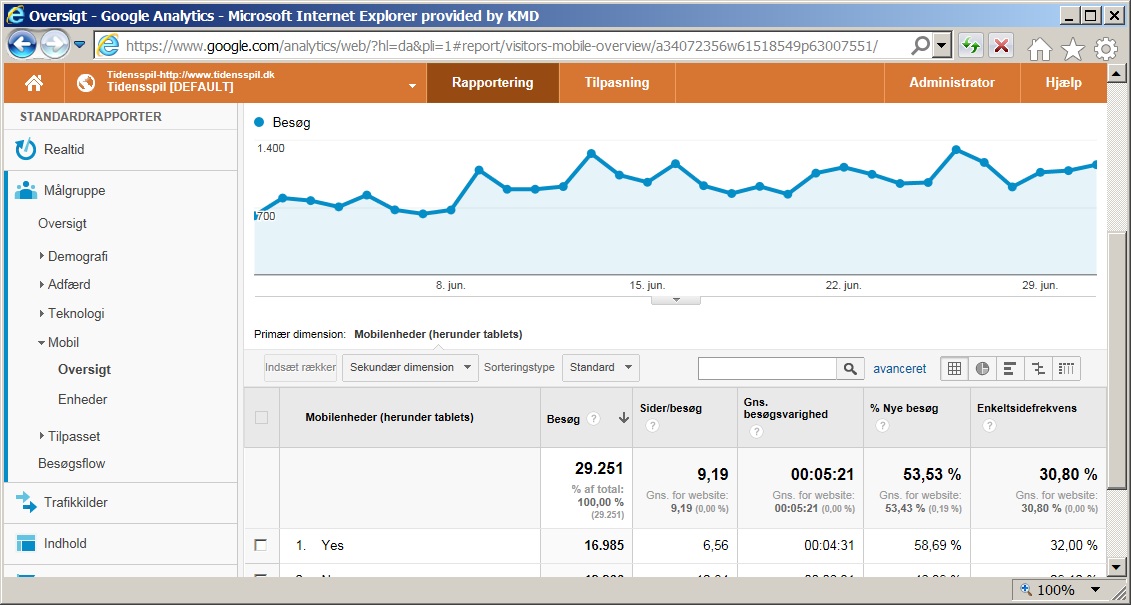This screenshot has height=605, width=1131.
Task: Expand the Demografi section in sidebar
Action: click(77, 256)
